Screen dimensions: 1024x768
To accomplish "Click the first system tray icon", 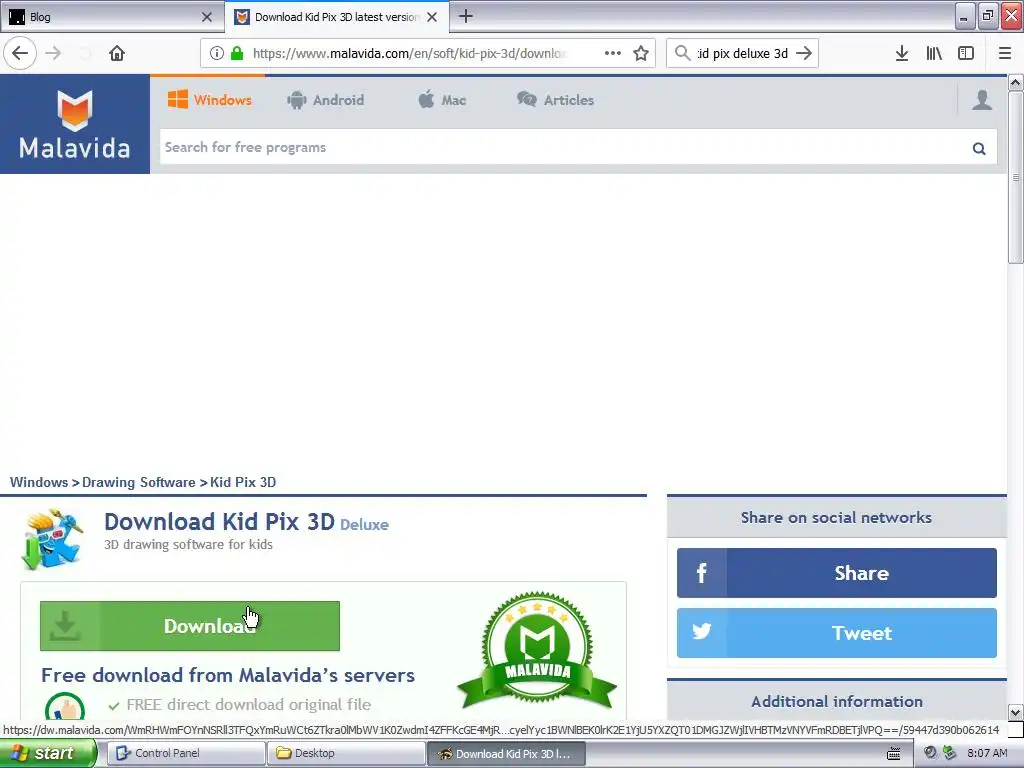I will coord(931,753).
